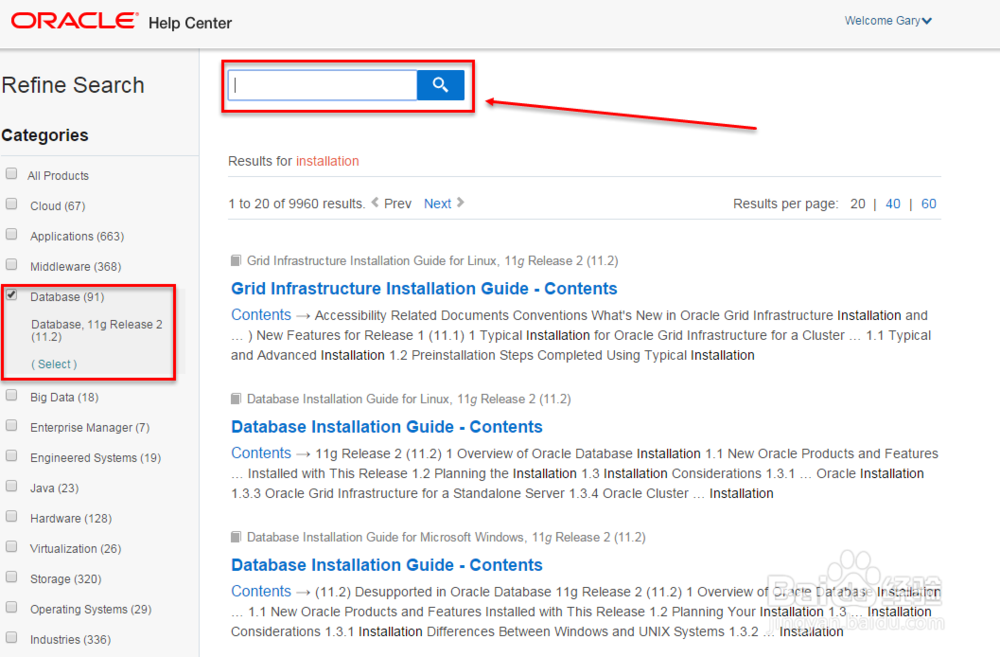Check the Virtualization (26) box

[11, 547]
